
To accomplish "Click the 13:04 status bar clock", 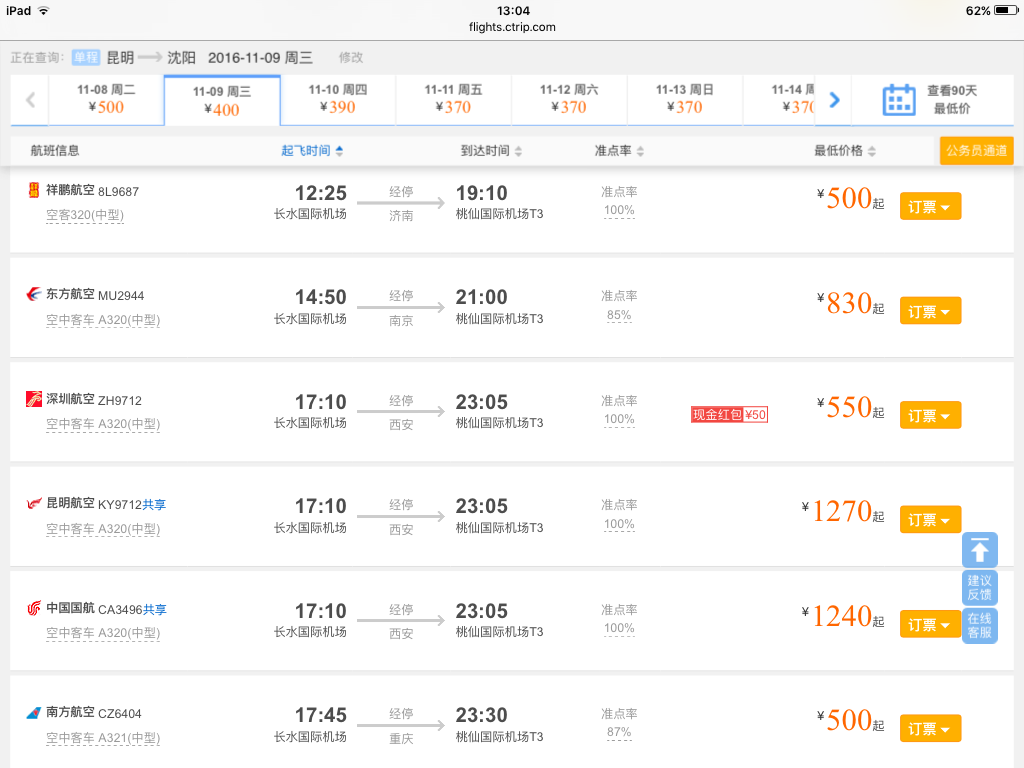I will [x=513, y=10].
